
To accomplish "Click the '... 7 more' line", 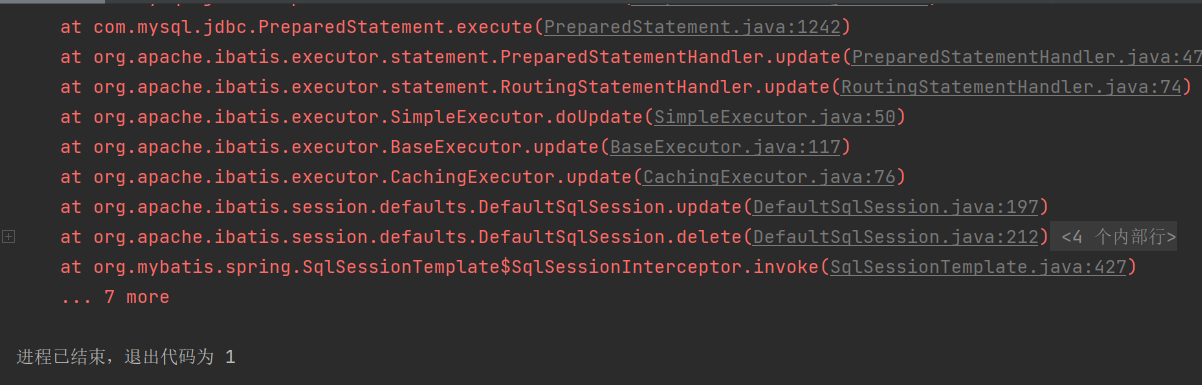I will [x=115, y=297].
